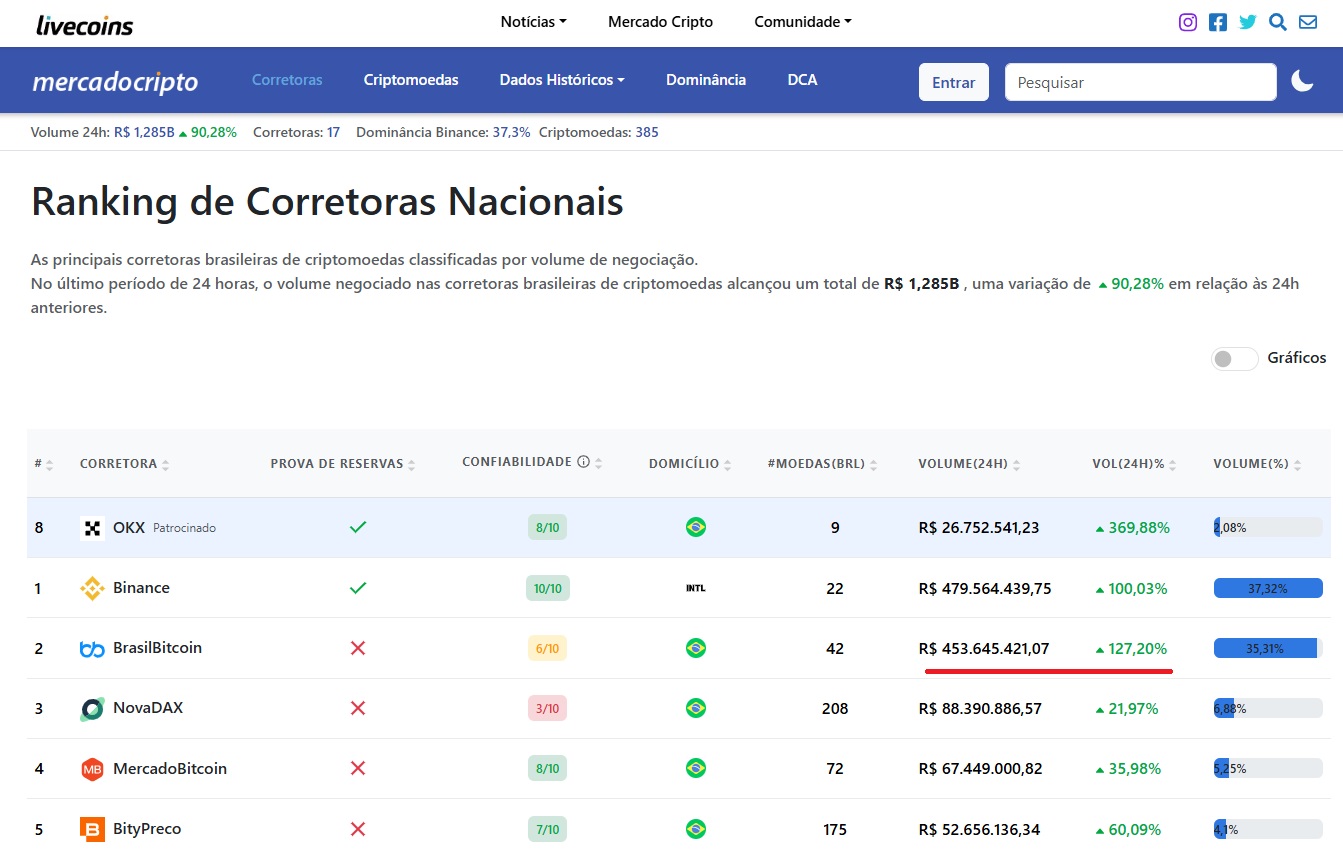Screen dimensions: 1343x858
Task: Click the NovaDAX 6,88% volume bar
Action: 1268,708
